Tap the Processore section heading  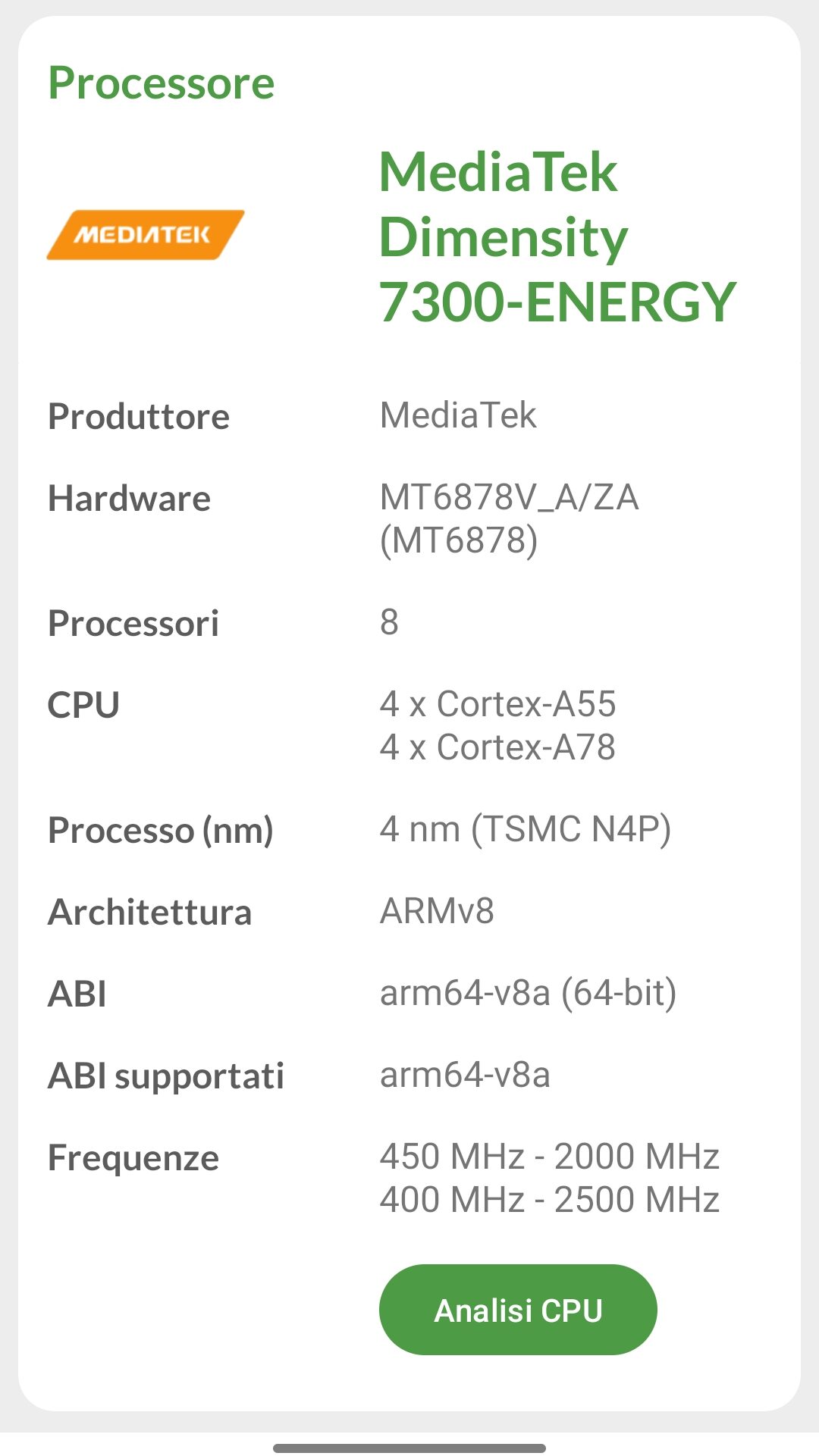point(161,83)
